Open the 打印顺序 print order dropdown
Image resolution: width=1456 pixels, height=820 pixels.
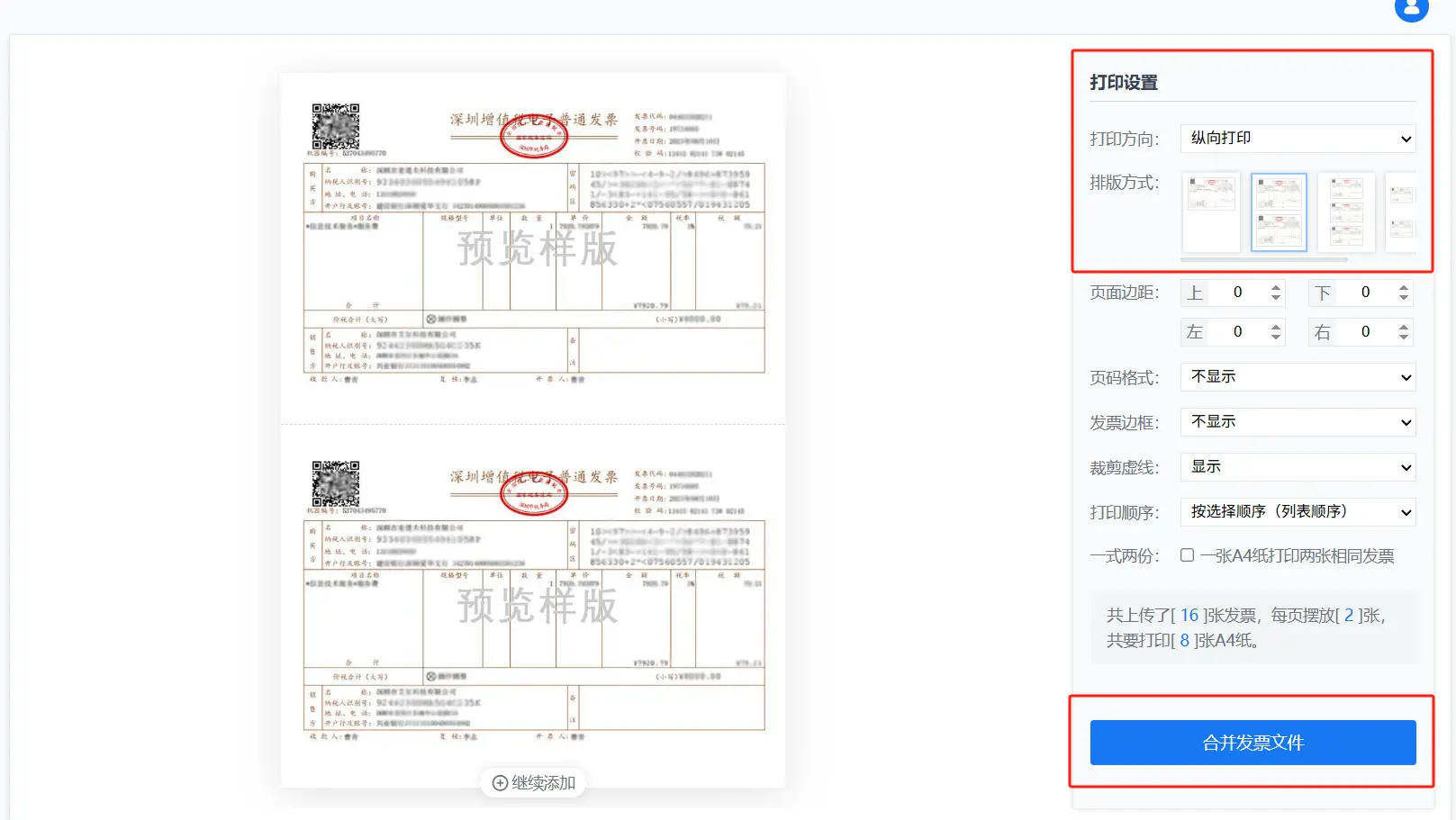[x=1298, y=512]
